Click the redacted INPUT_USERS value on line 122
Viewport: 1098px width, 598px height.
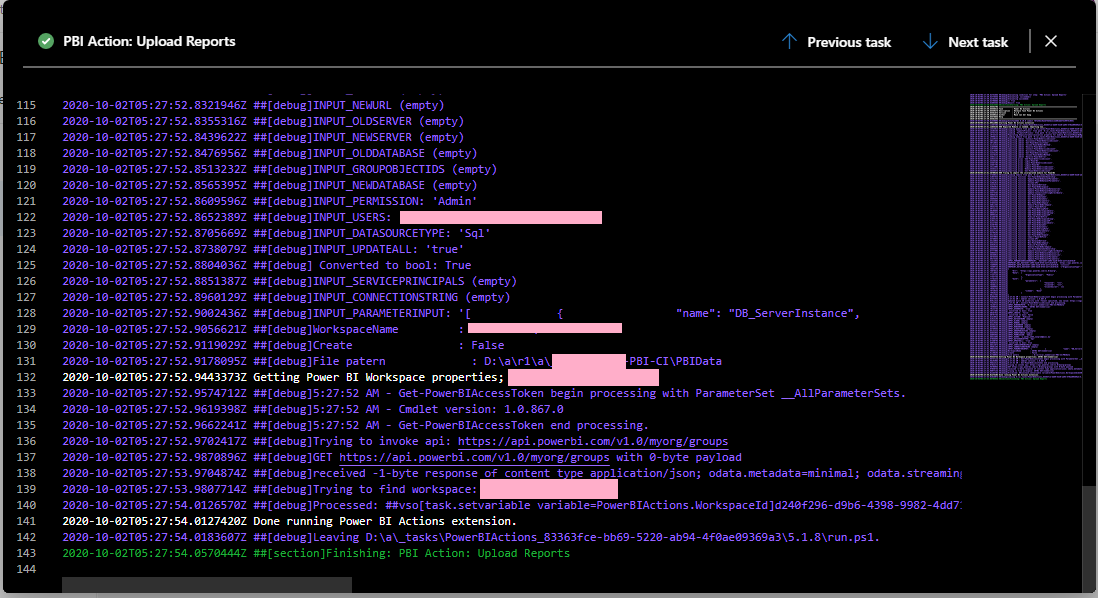tap(500, 217)
